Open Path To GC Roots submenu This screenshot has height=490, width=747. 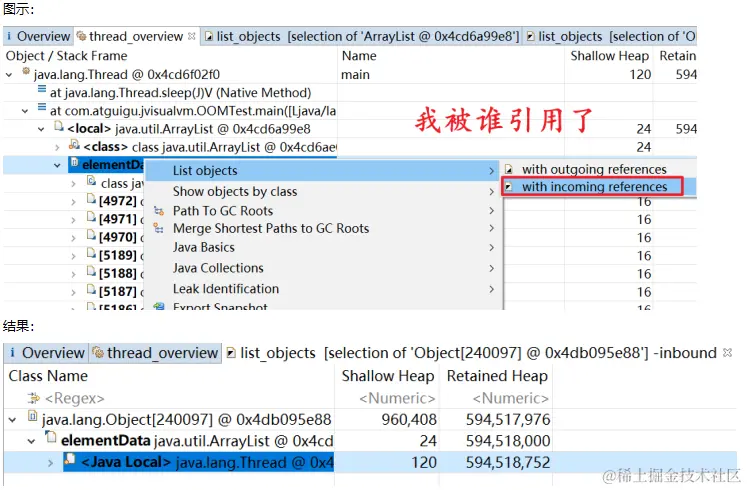coord(323,210)
